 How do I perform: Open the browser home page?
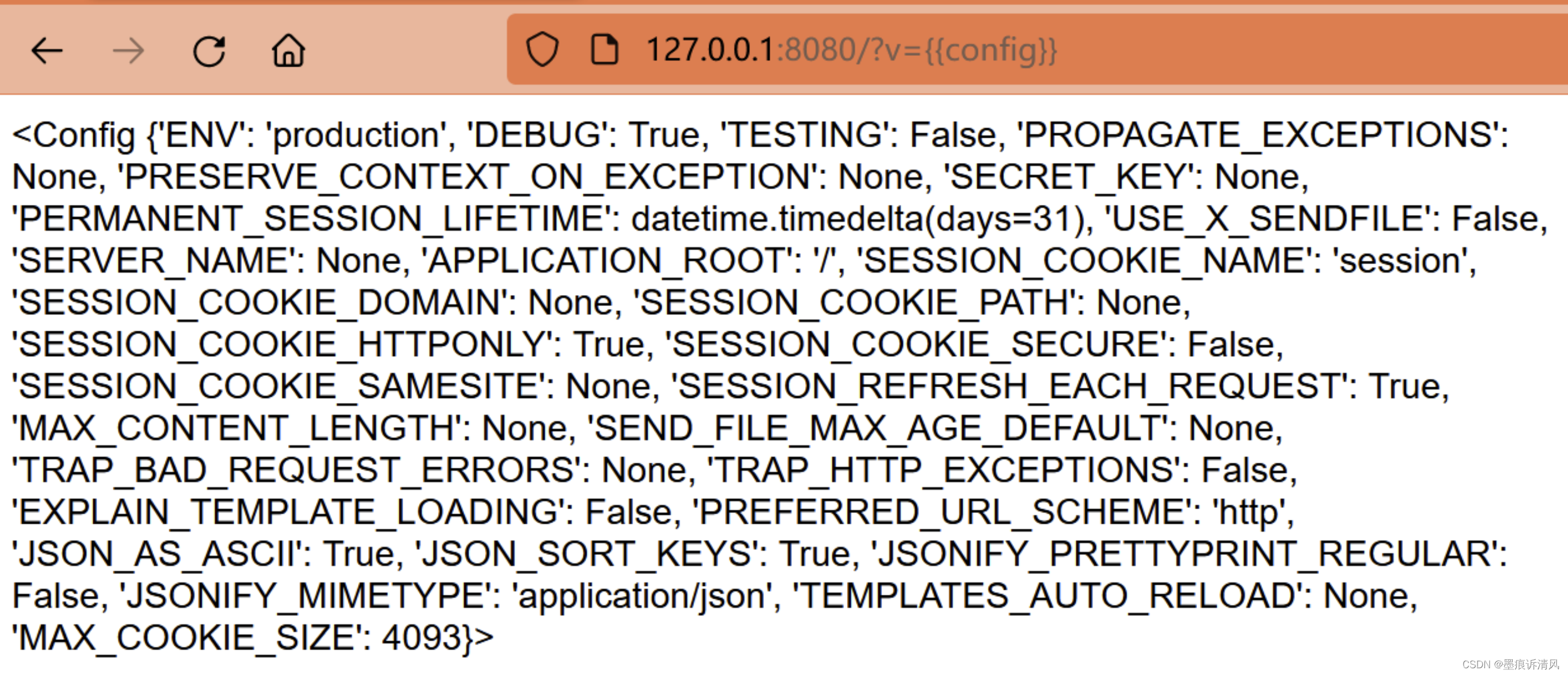[289, 50]
